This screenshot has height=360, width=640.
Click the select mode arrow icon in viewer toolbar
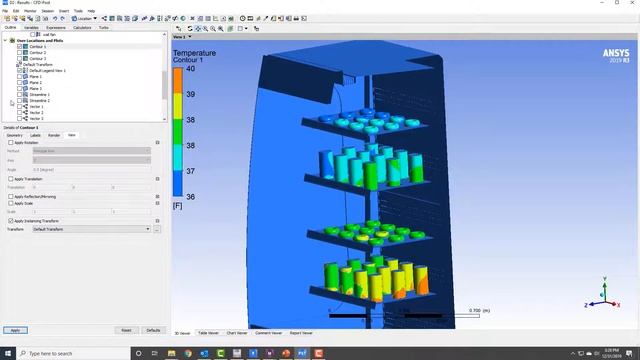(179, 29)
